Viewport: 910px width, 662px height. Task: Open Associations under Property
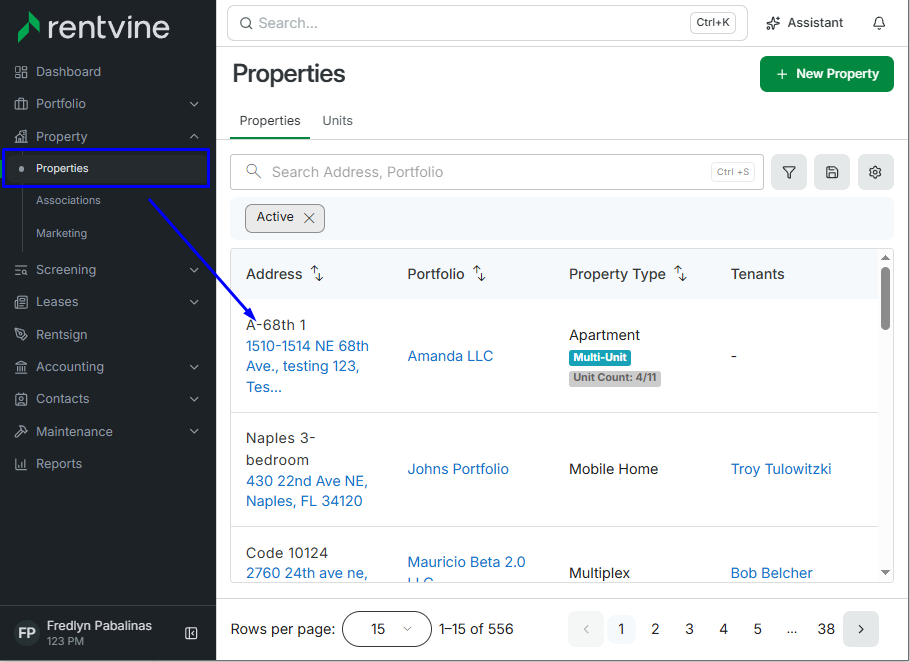(x=68, y=200)
